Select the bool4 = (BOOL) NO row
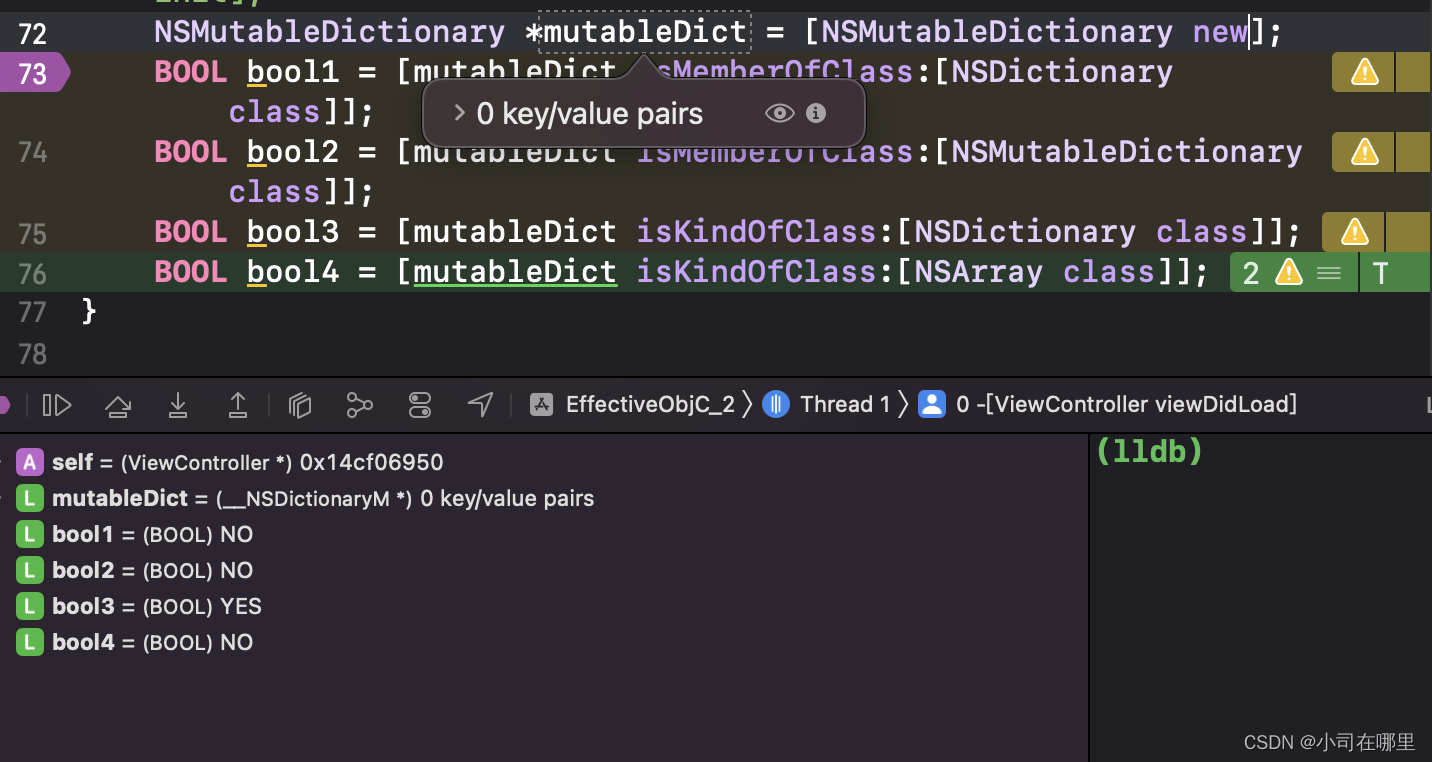Viewport: 1432px width, 762px height. click(x=543, y=642)
